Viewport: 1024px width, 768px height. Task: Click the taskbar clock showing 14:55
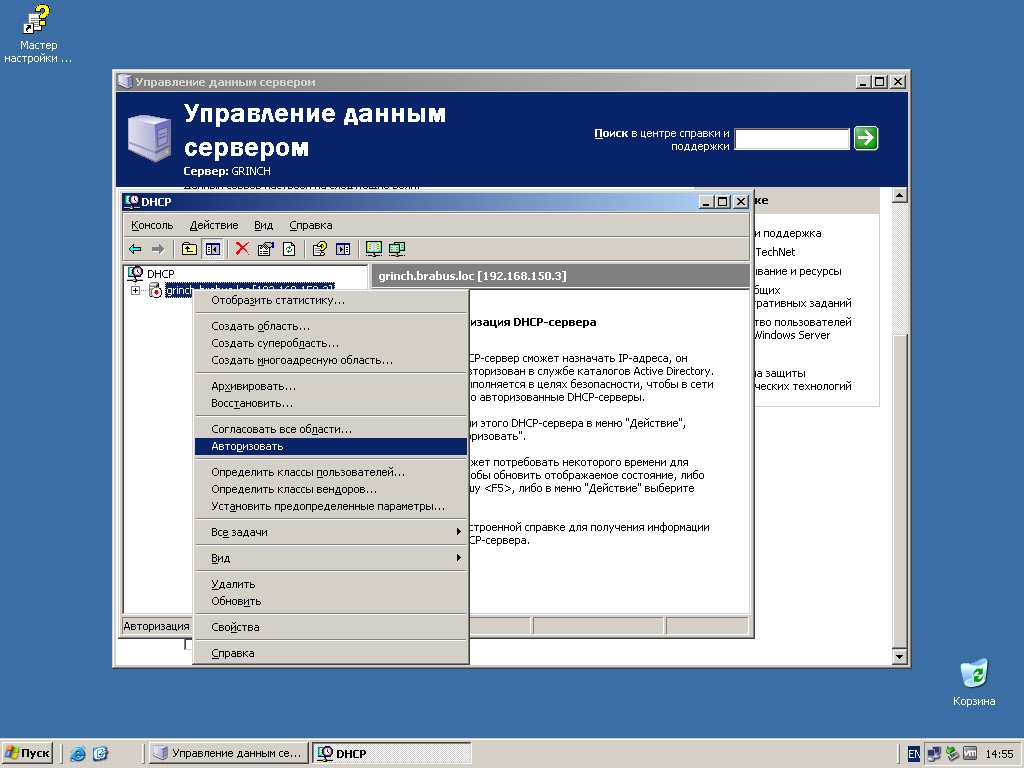999,754
